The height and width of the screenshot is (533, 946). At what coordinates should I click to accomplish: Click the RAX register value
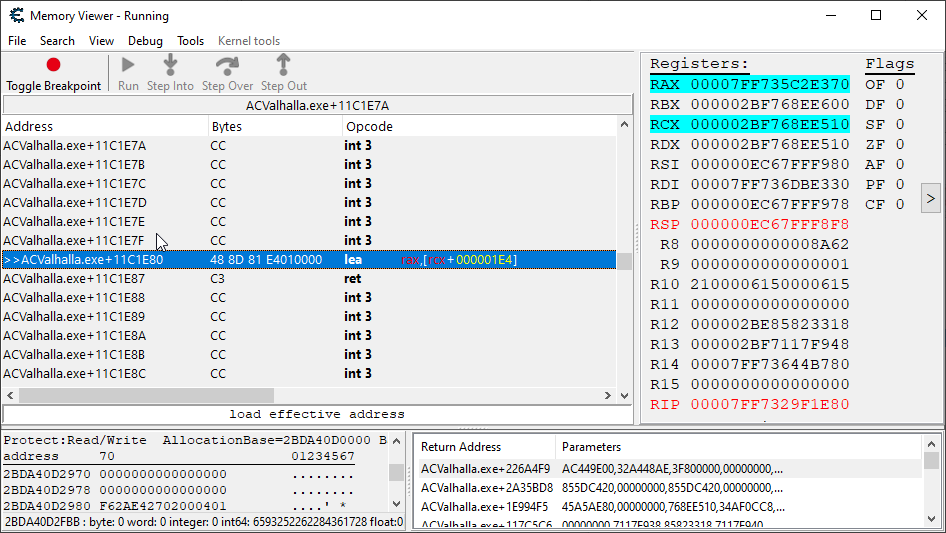769,85
